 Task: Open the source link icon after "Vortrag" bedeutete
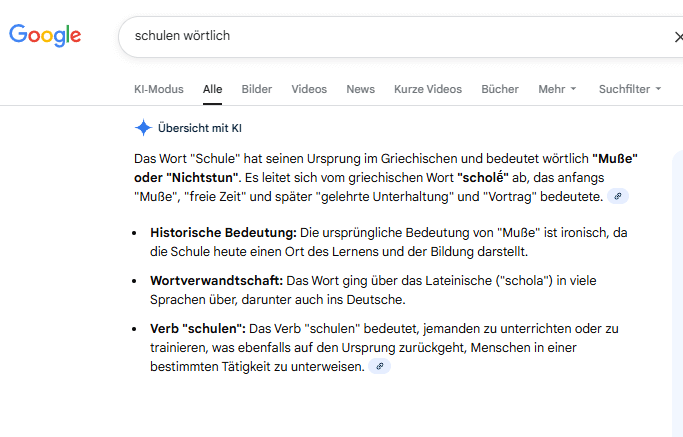click(x=619, y=196)
